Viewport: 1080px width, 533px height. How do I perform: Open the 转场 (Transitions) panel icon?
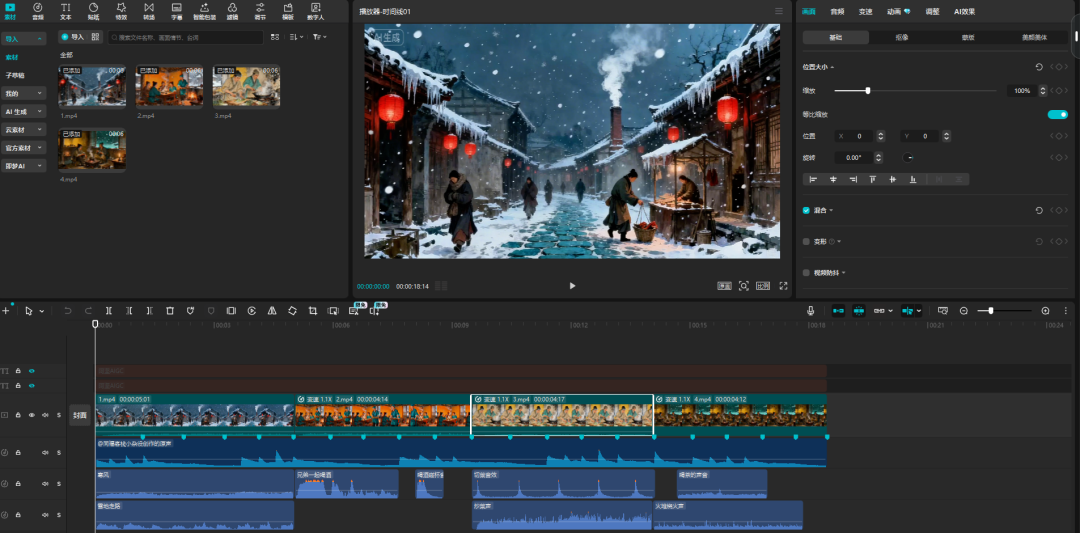[x=149, y=11]
